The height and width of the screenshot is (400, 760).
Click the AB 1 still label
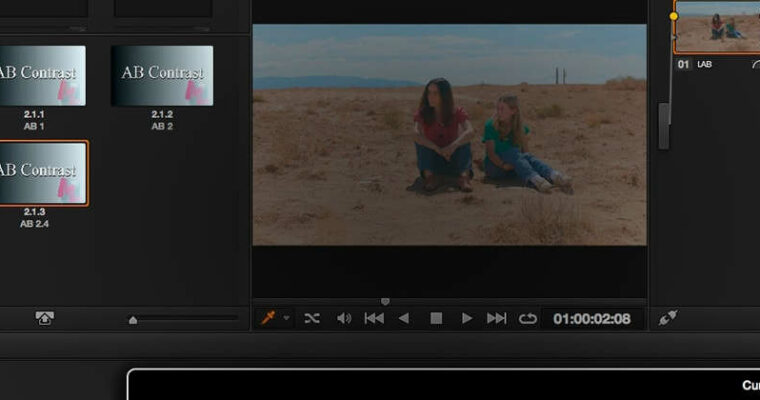(34, 127)
